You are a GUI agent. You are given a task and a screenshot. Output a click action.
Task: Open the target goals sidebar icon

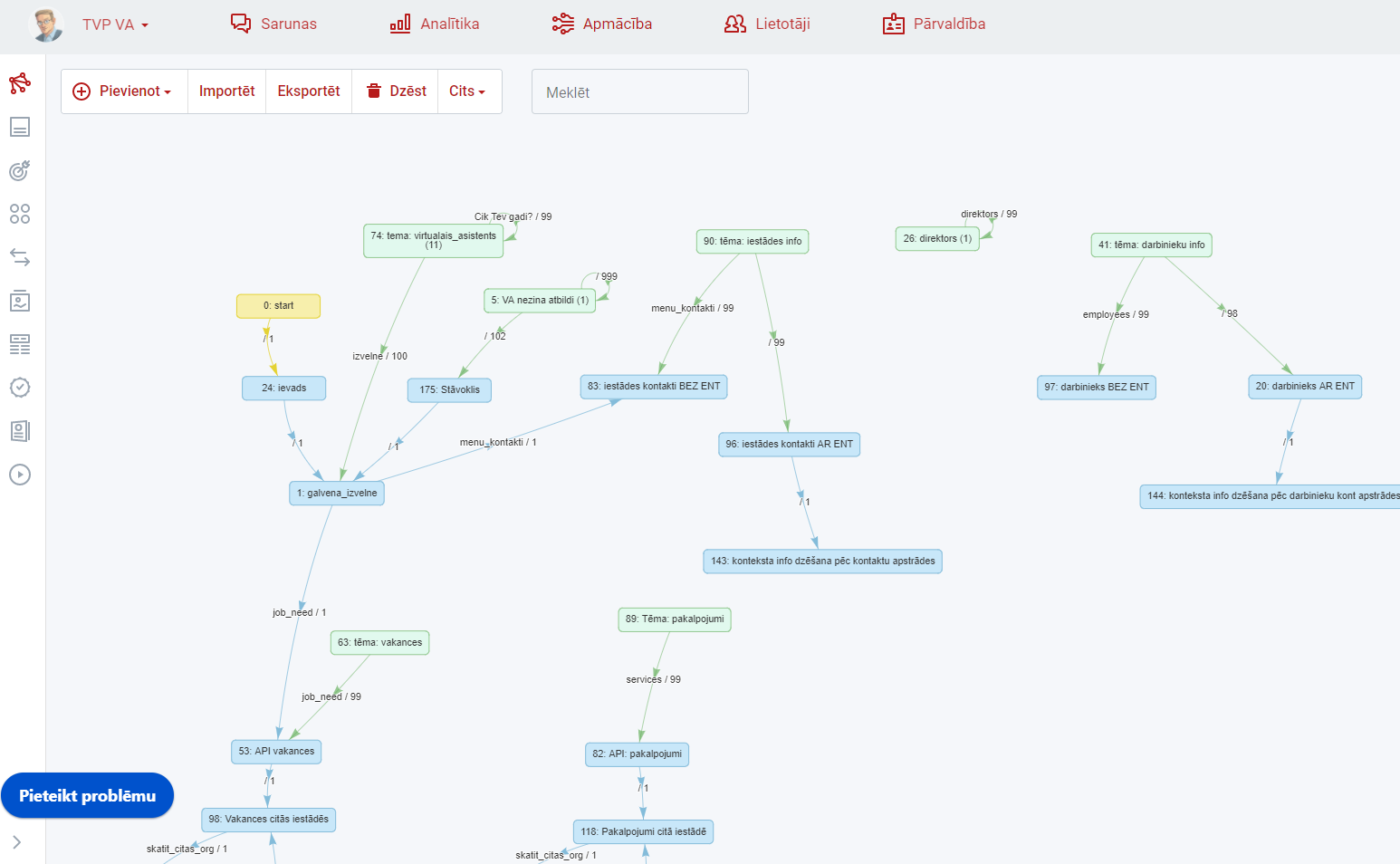(20, 170)
